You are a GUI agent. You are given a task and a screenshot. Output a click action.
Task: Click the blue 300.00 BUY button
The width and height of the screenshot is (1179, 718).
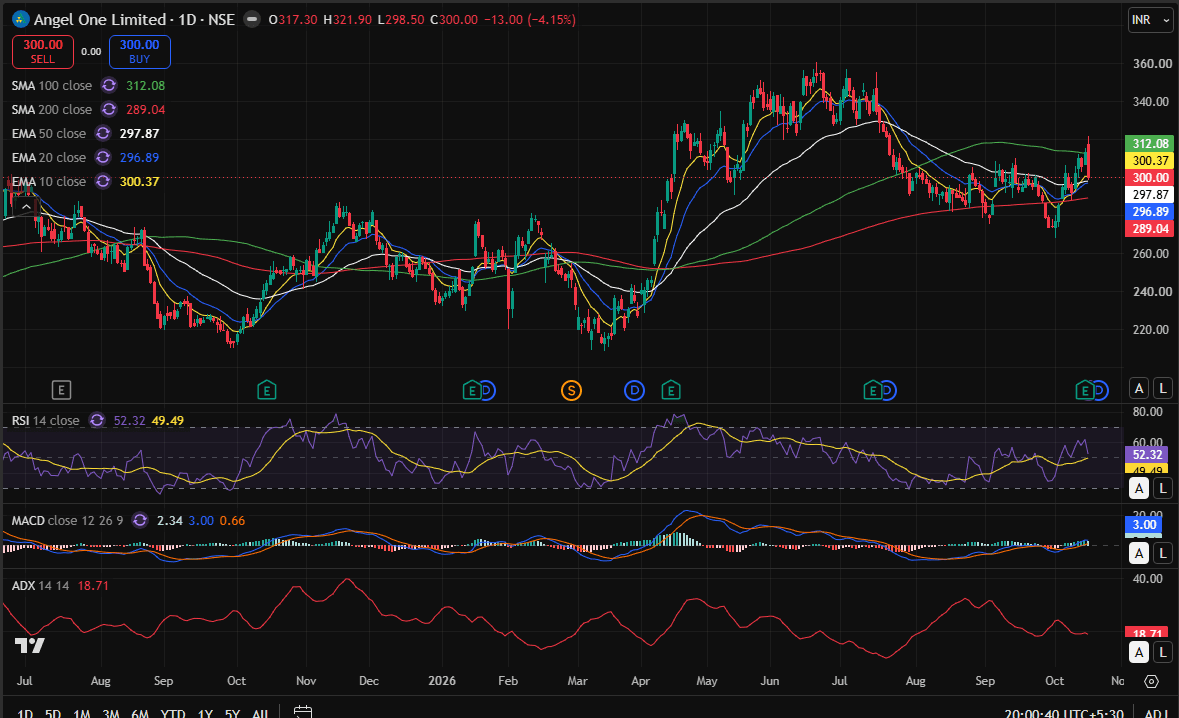point(140,51)
